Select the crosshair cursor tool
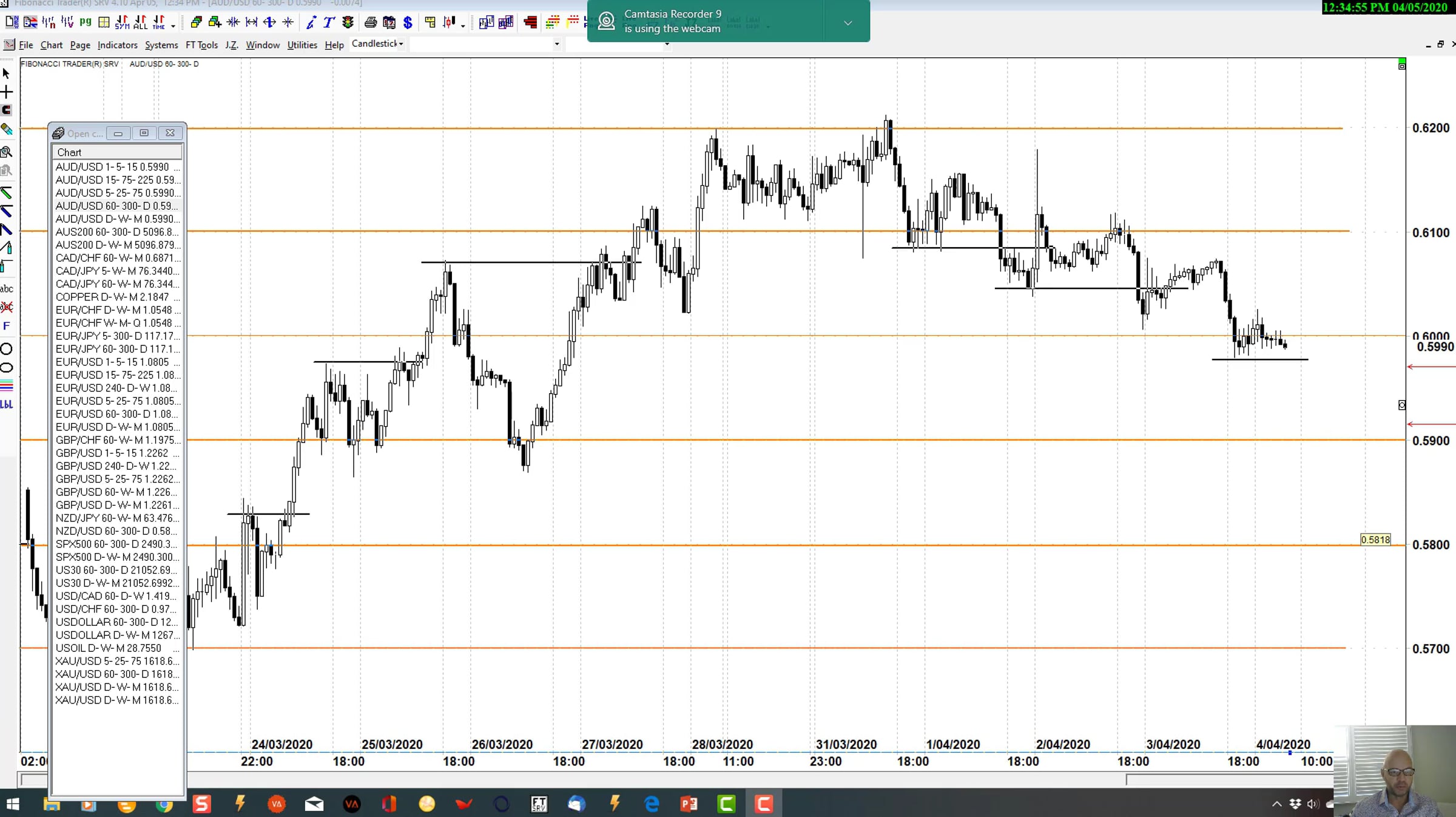1456x817 pixels. click(7, 92)
